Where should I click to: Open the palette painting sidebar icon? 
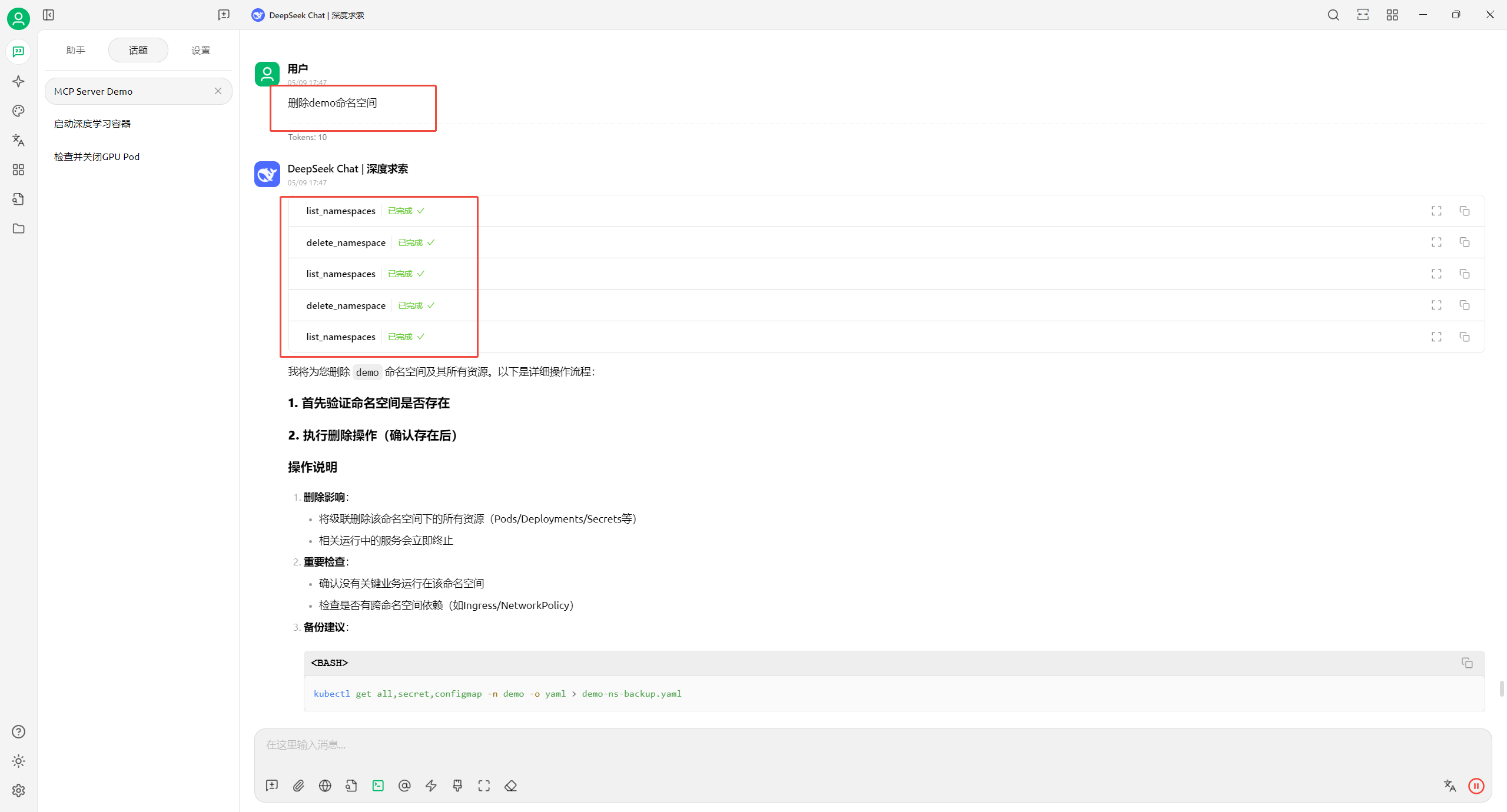point(18,111)
